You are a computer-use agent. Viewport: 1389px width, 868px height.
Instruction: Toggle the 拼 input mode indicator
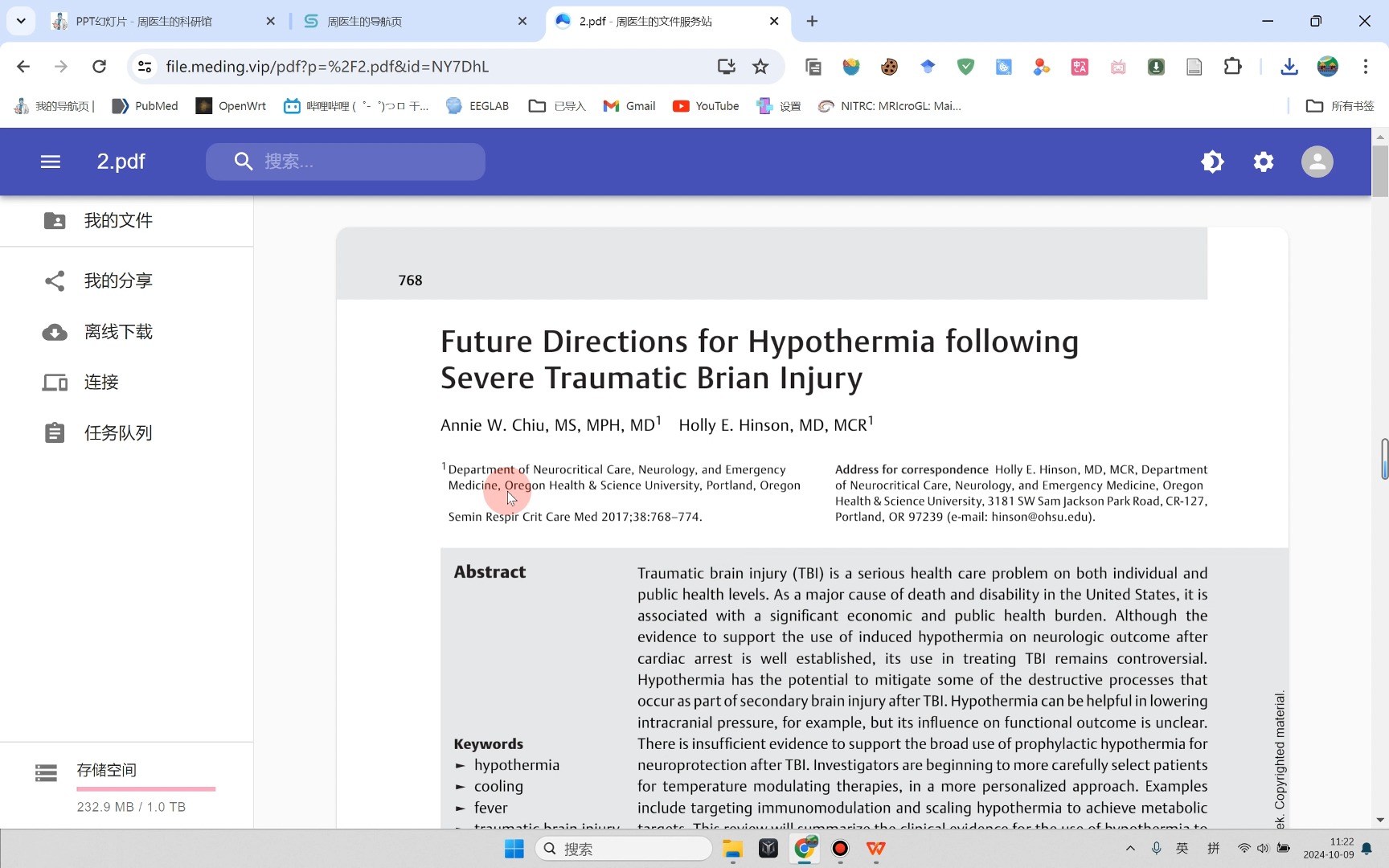(1214, 849)
